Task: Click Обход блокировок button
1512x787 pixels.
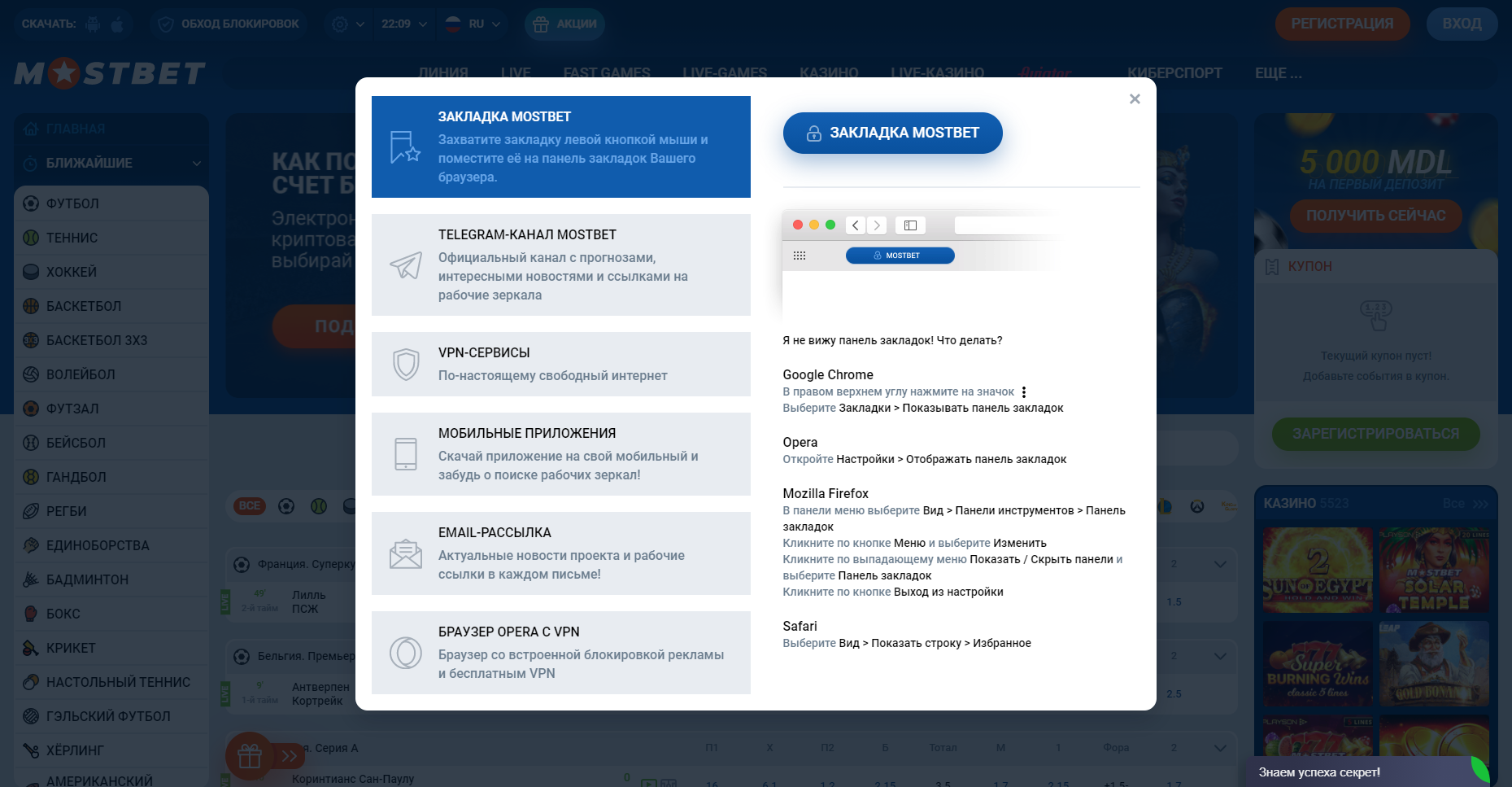Action: pyautogui.click(x=229, y=24)
